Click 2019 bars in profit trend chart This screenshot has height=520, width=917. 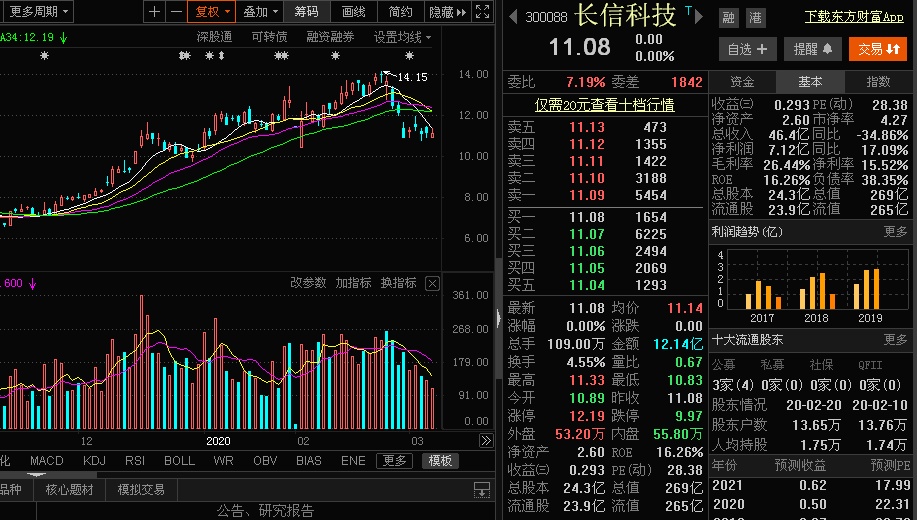(867, 288)
